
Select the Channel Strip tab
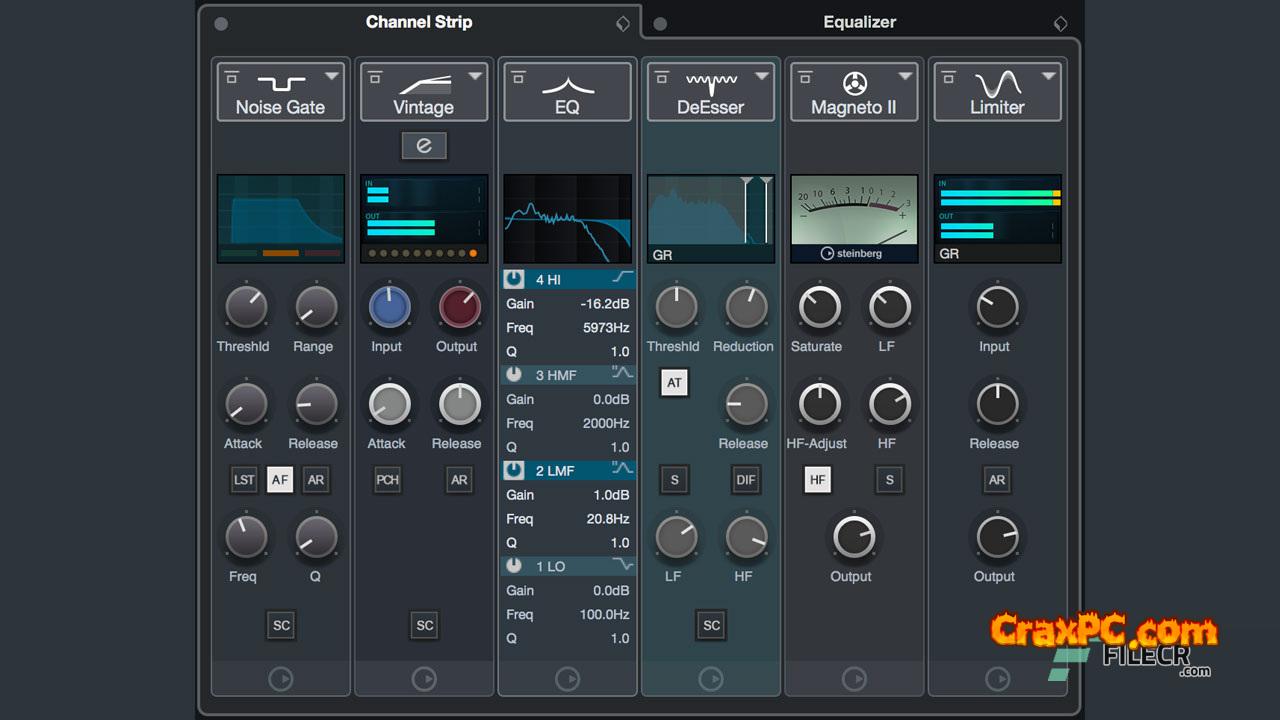click(x=419, y=22)
